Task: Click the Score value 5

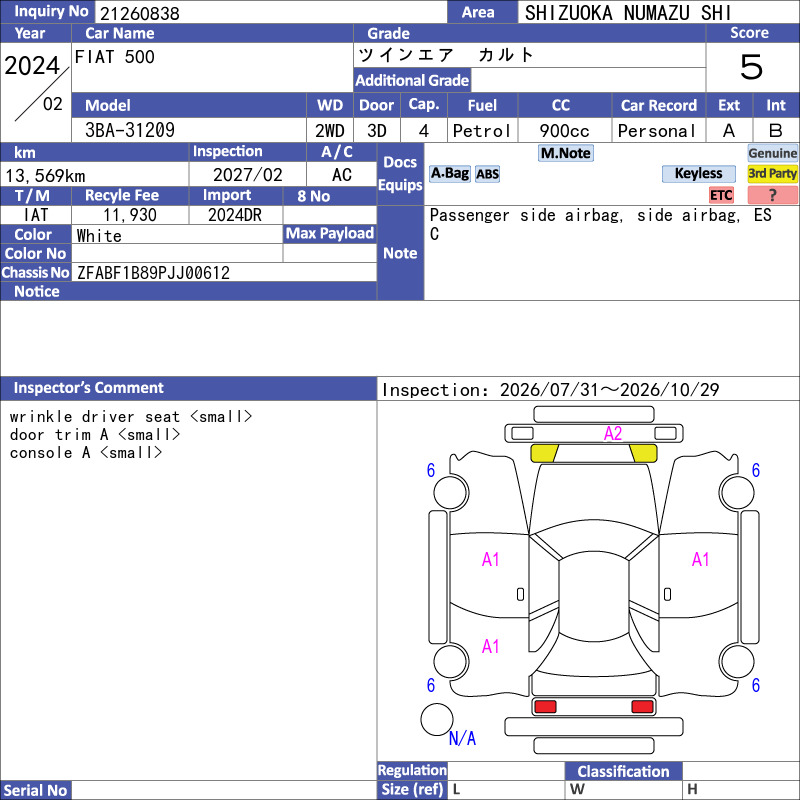Action: tap(752, 67)
